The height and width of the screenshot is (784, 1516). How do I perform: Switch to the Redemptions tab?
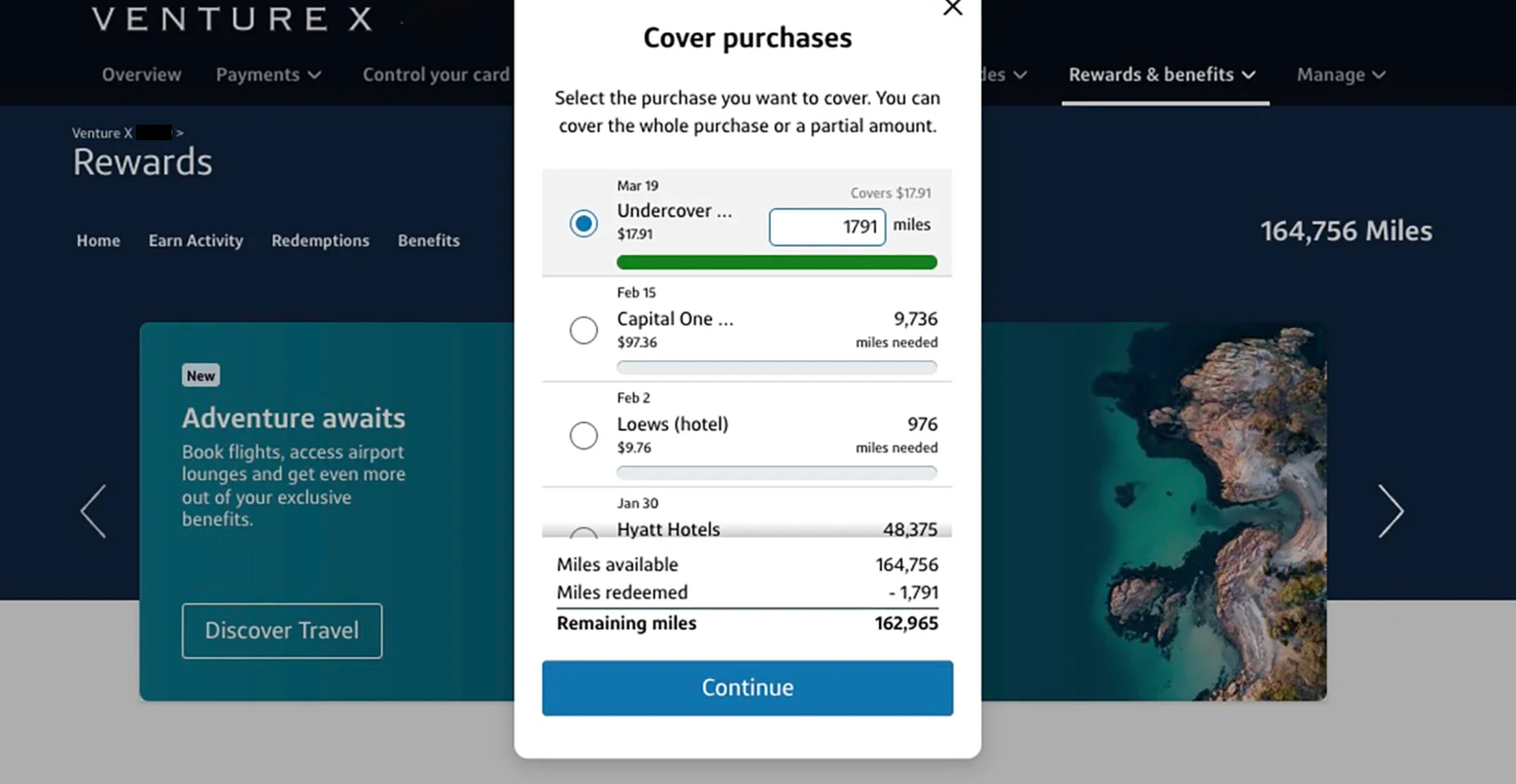click(x=320, y=240)
